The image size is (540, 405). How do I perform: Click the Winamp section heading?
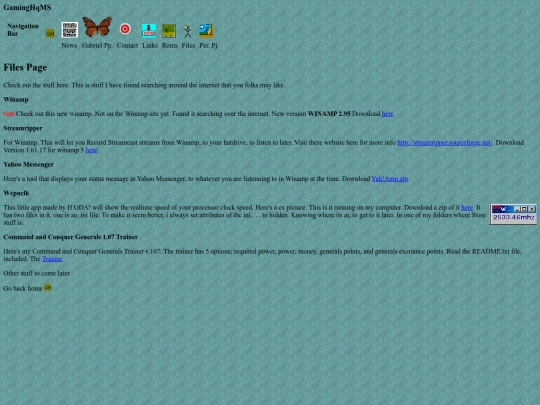click(x=16, y=100)
